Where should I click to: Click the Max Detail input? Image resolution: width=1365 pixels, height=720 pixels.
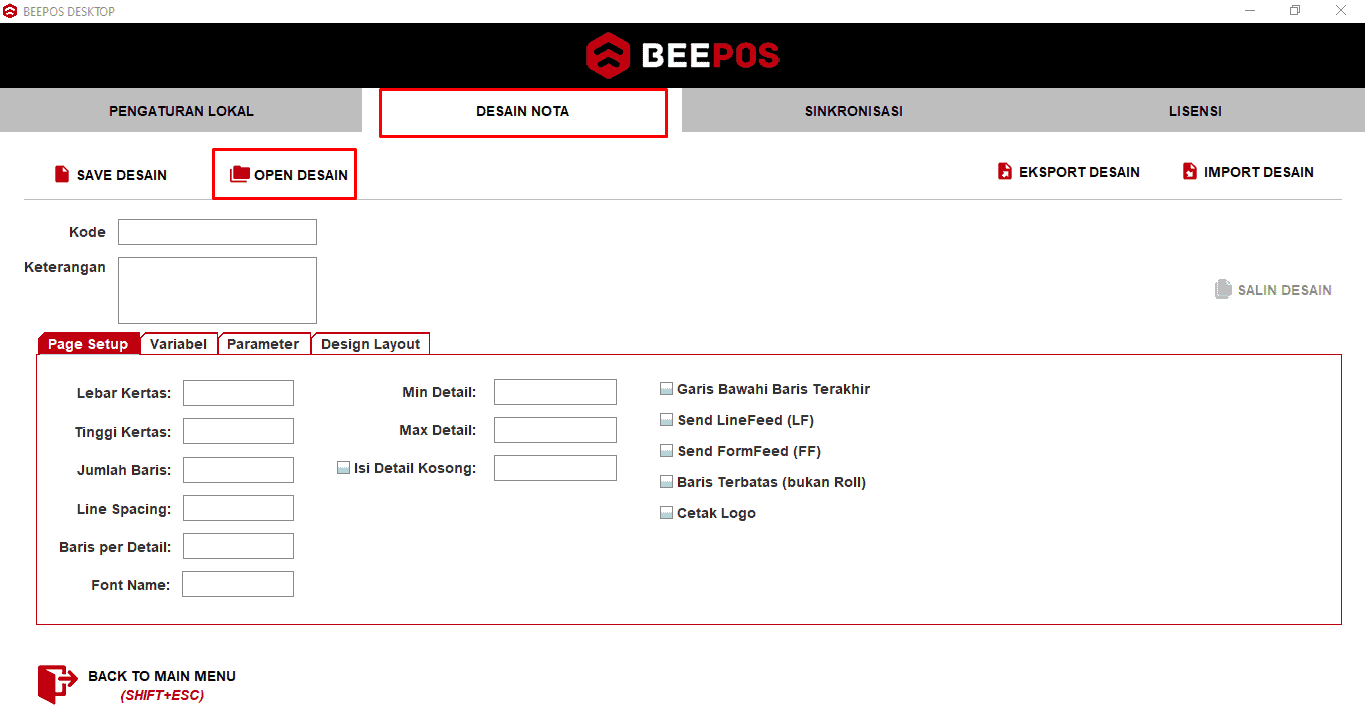coord(555,430)
